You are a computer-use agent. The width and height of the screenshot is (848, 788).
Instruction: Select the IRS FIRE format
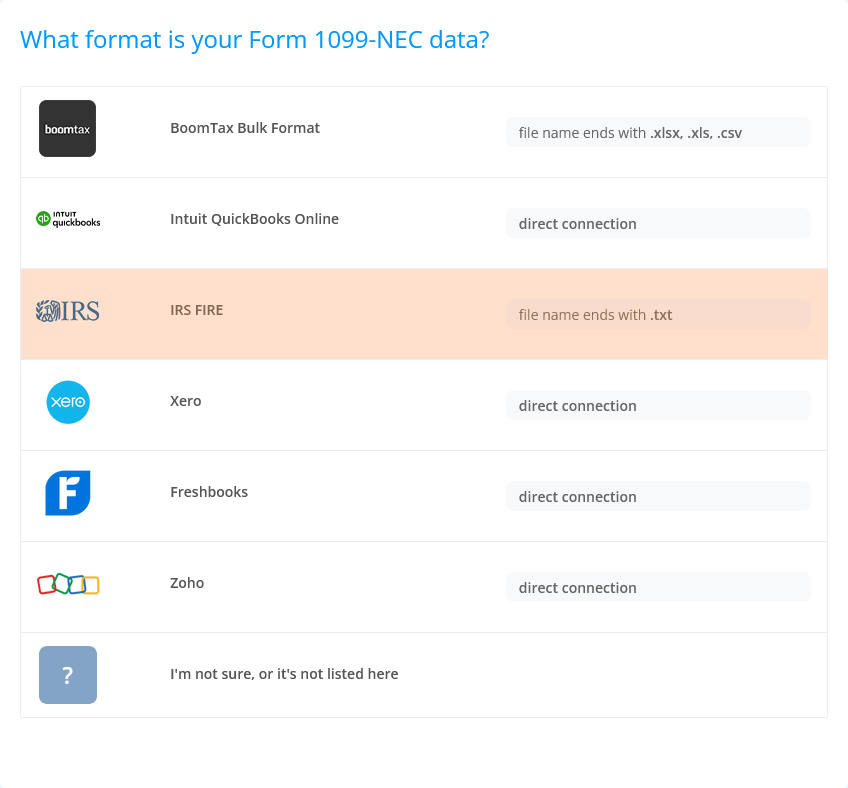(x=196, y=310)
